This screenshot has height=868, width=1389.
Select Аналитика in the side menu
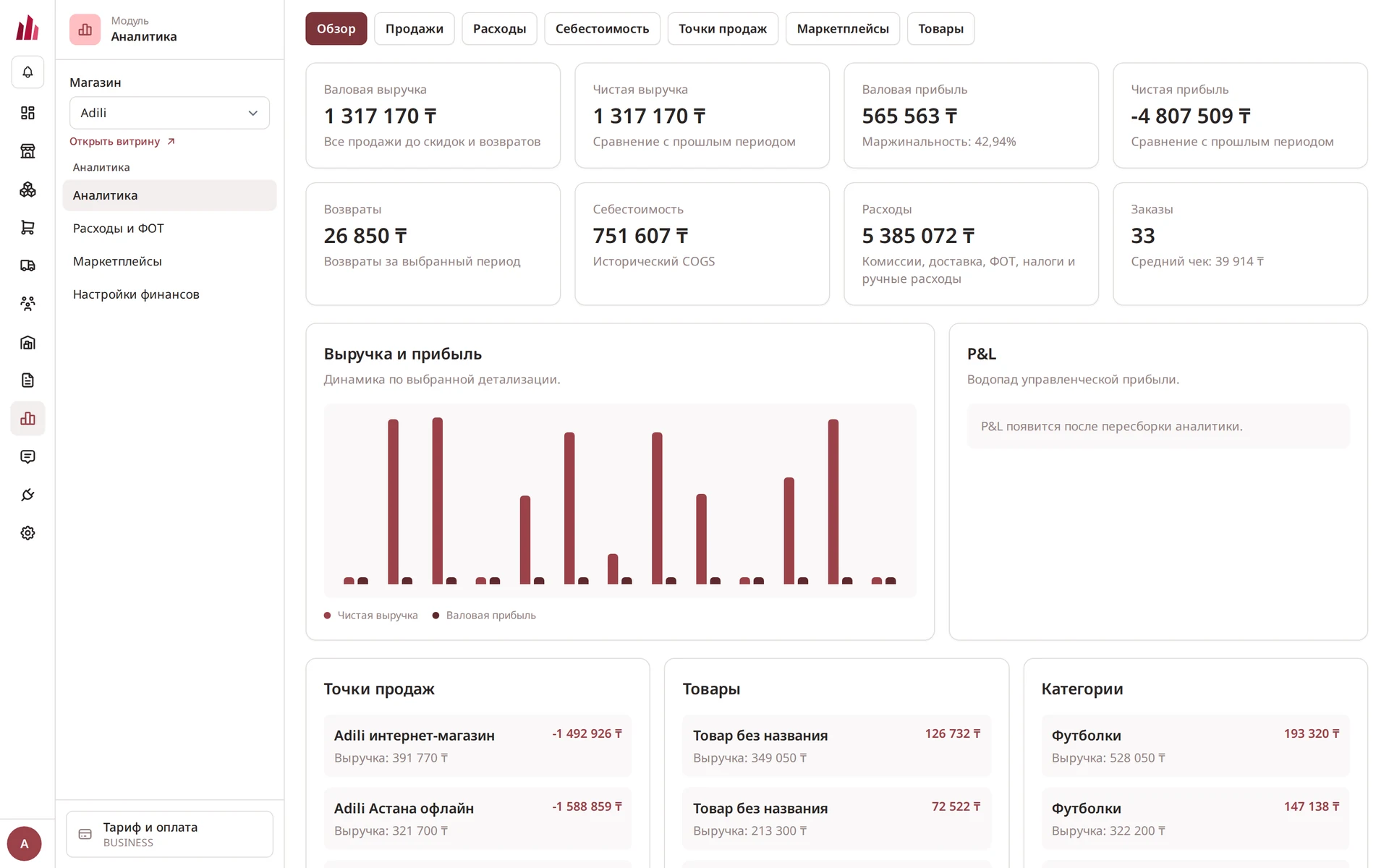click(x=169, y=195)
